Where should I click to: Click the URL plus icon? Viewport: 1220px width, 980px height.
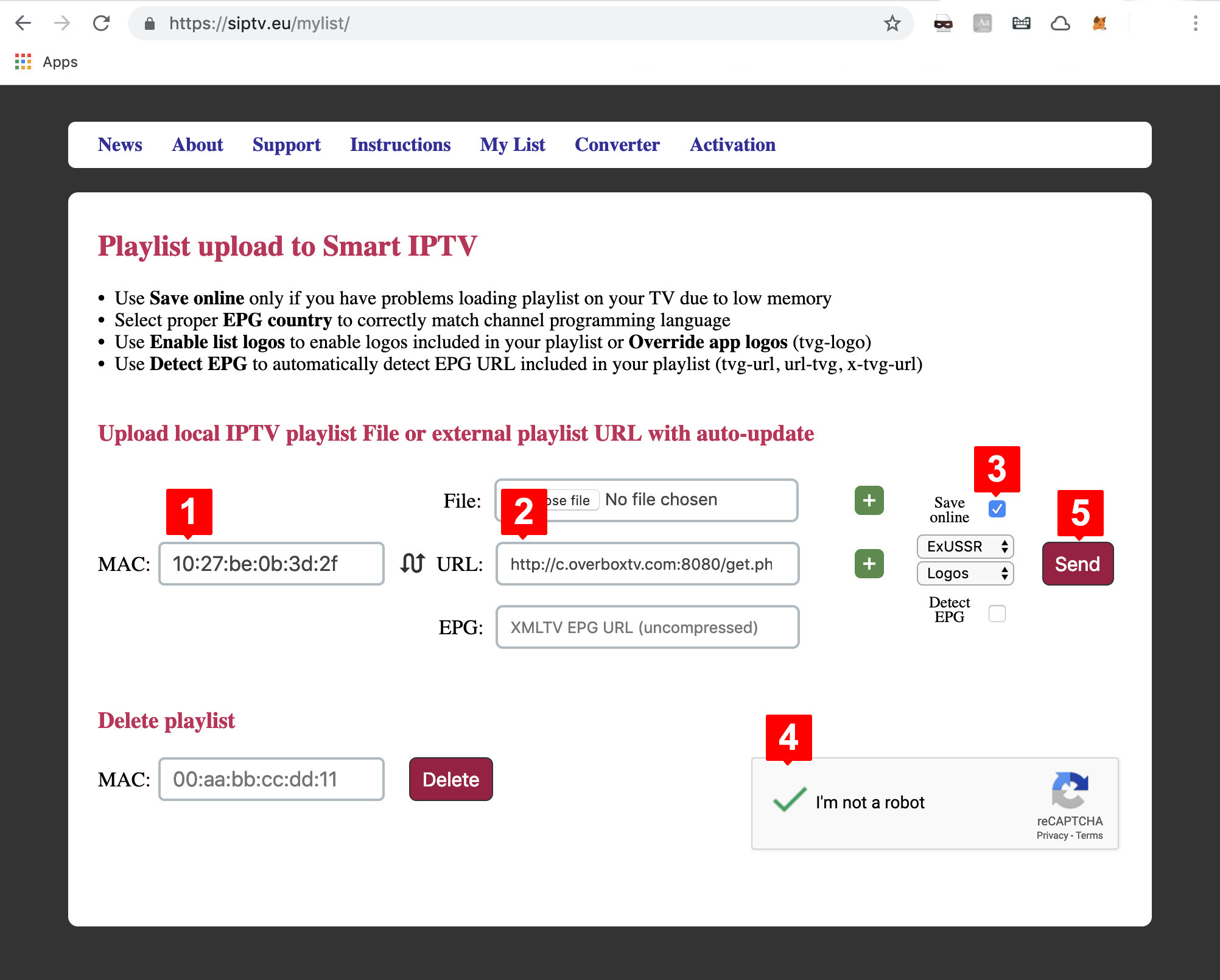869,564
